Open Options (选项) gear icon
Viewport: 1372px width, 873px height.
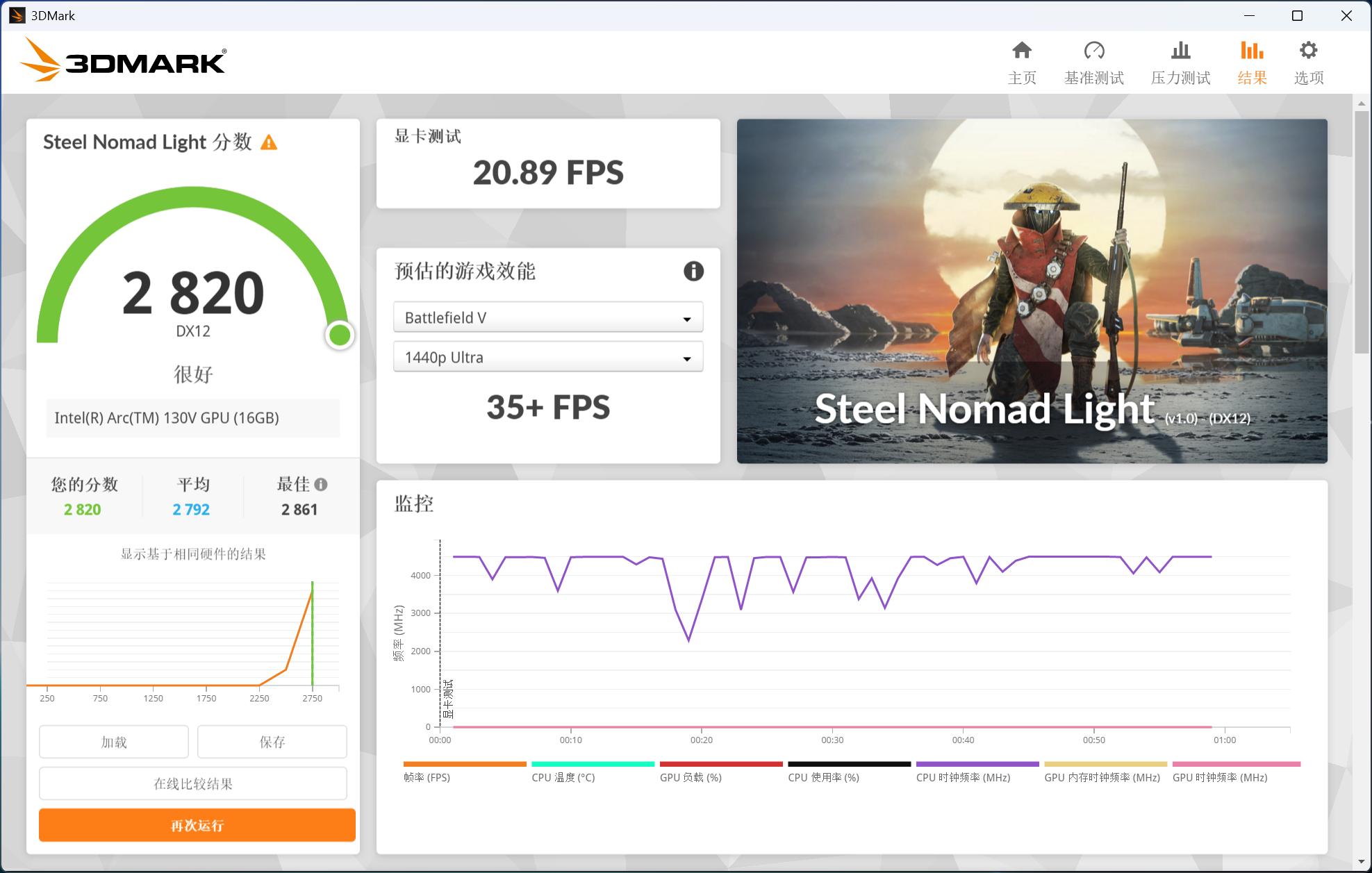1308,51
